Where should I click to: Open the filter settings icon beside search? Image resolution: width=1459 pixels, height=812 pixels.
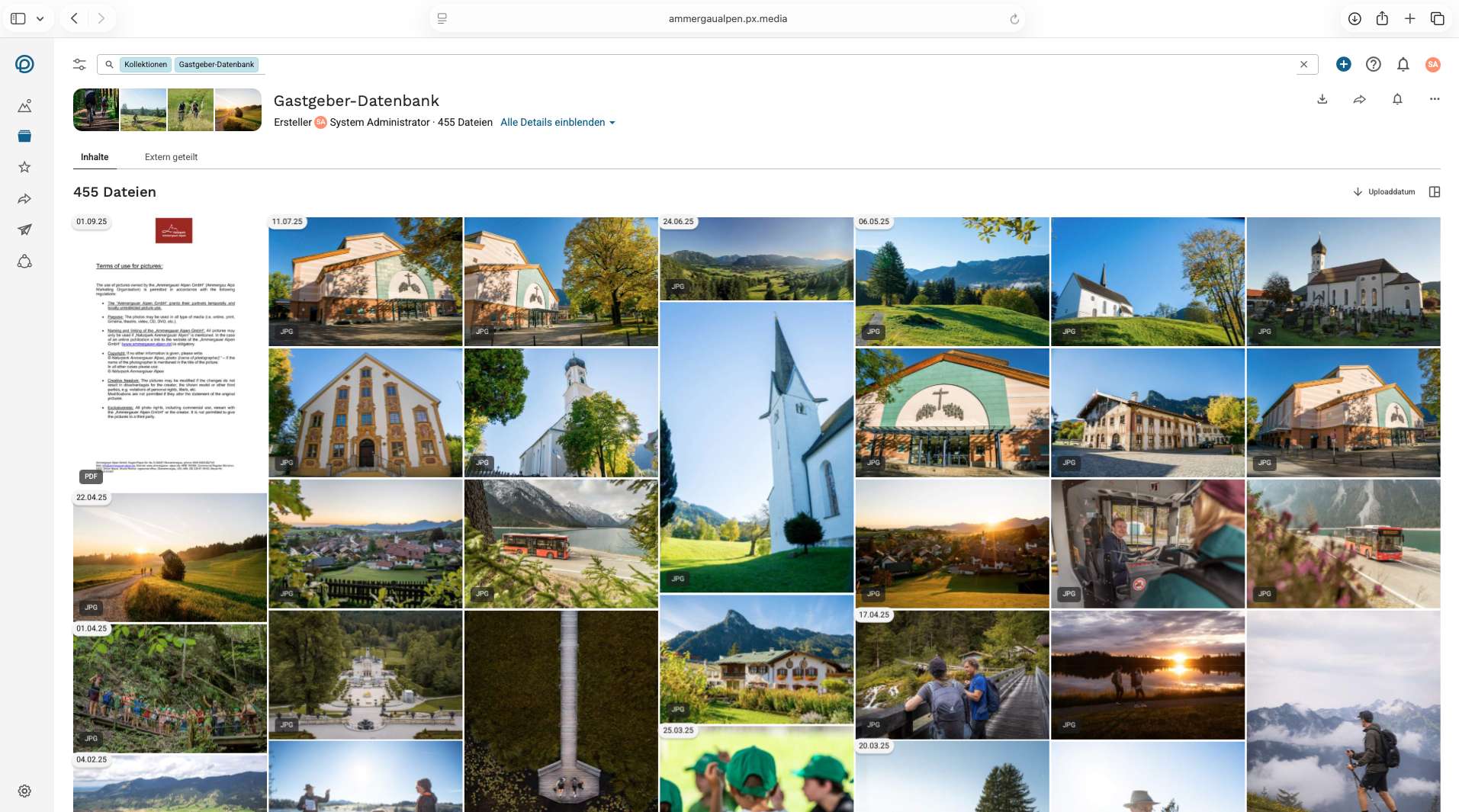coord(79,65)
